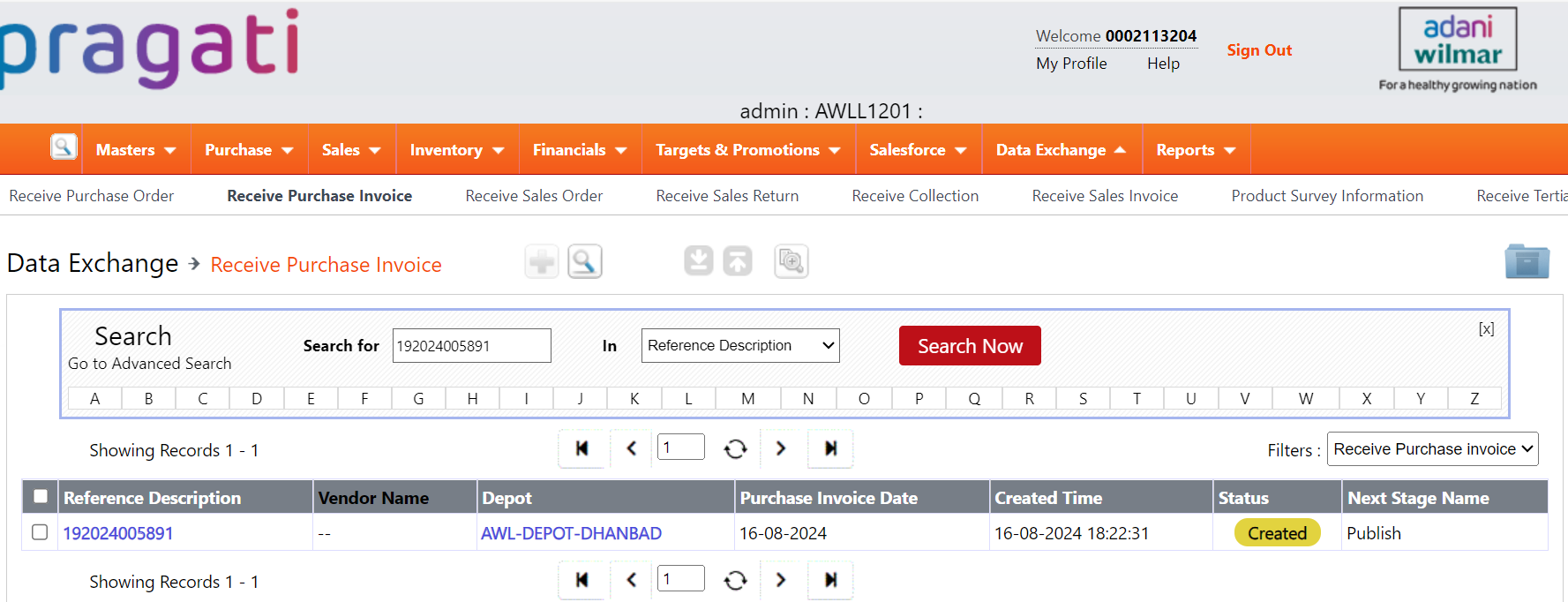
Task: Click the add new record plus icon
Action: coord(542,261)
